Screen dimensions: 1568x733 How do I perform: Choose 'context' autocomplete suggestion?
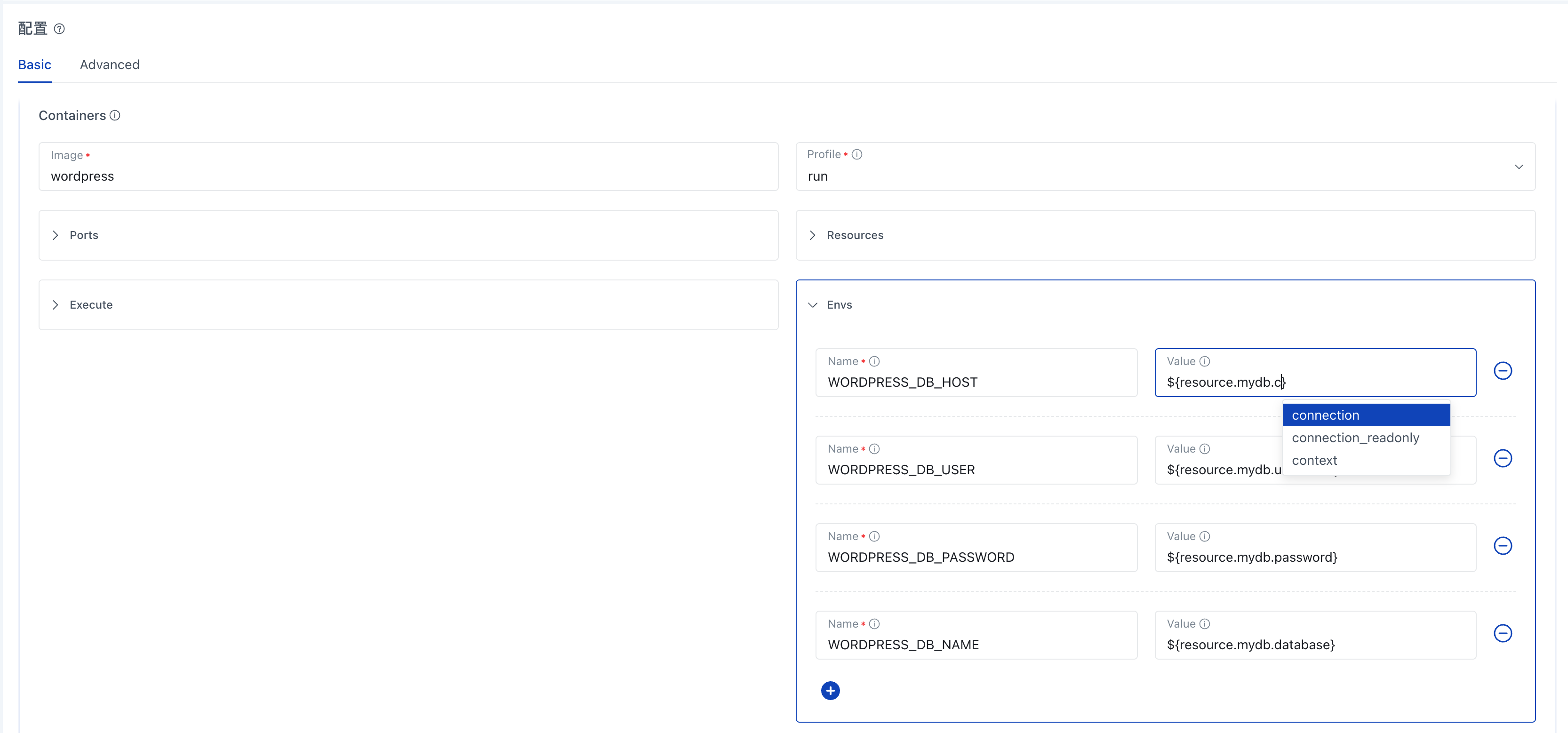tap(1366, 461)
